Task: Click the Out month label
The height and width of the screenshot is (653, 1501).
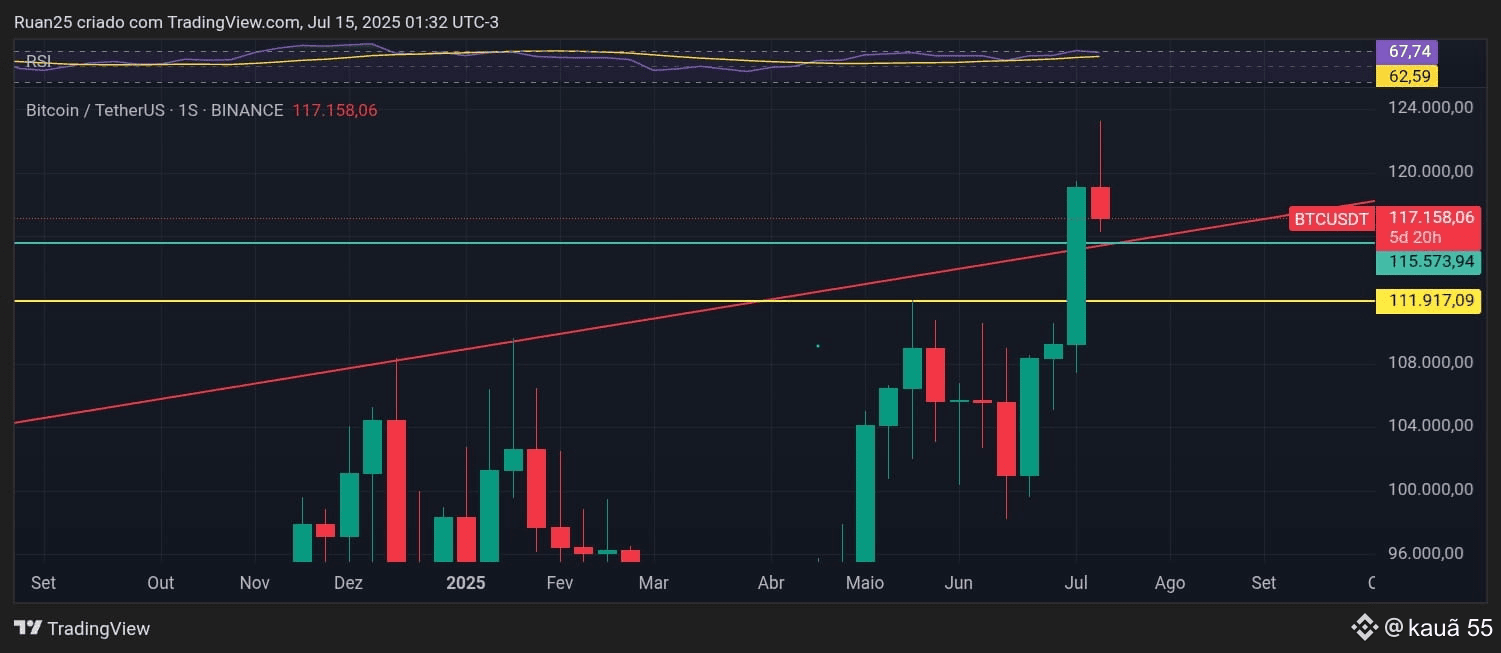Action: tap(160, 583)
